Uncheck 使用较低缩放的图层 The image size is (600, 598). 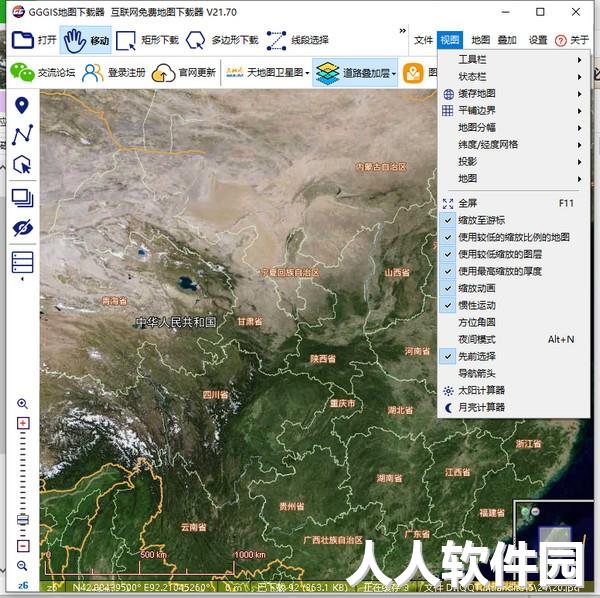(x=514, y=254)
